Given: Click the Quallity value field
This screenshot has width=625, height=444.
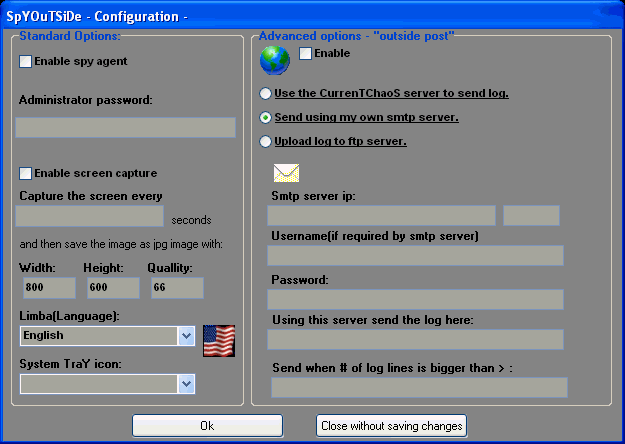Looking at the screenshot, I should tap(177, 288).
